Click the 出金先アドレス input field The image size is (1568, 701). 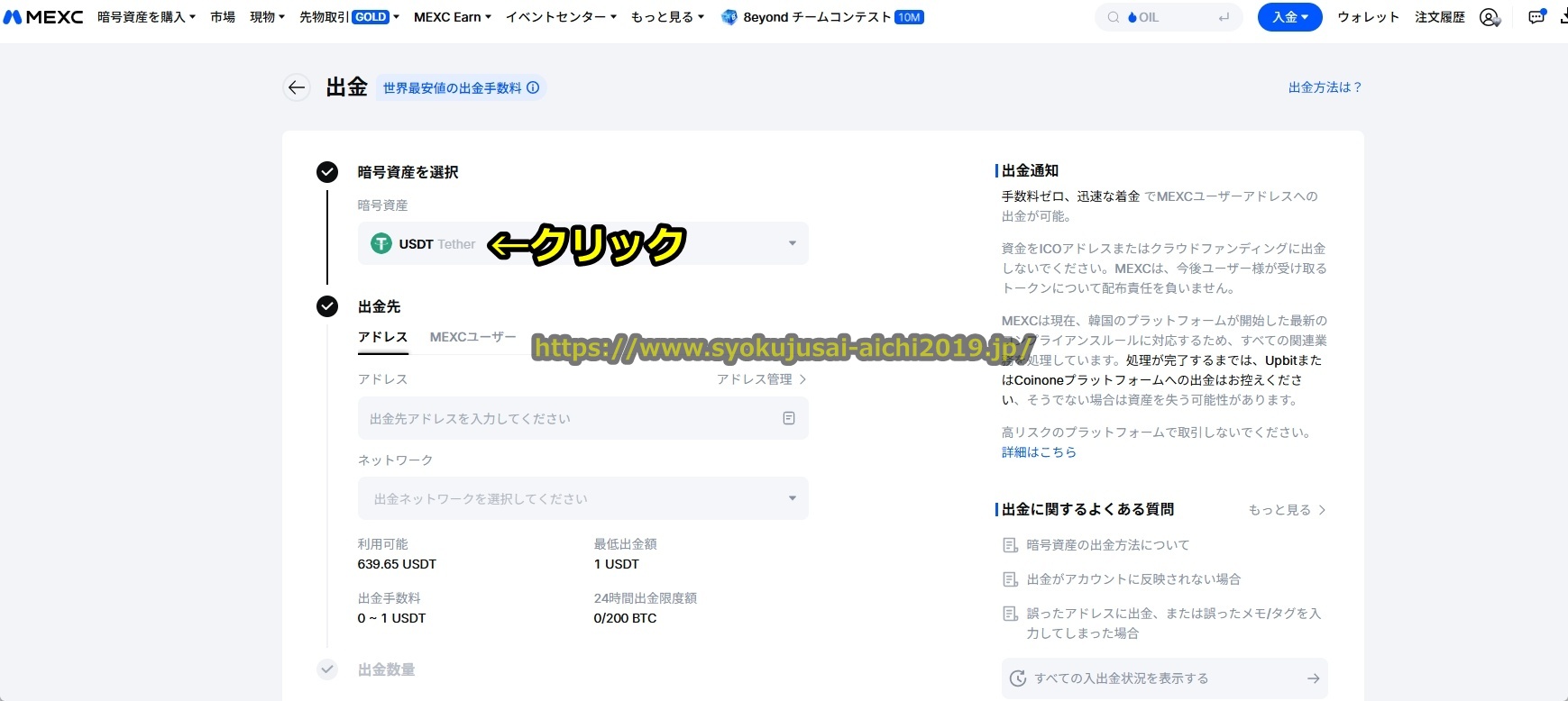[x=583, y=418]
